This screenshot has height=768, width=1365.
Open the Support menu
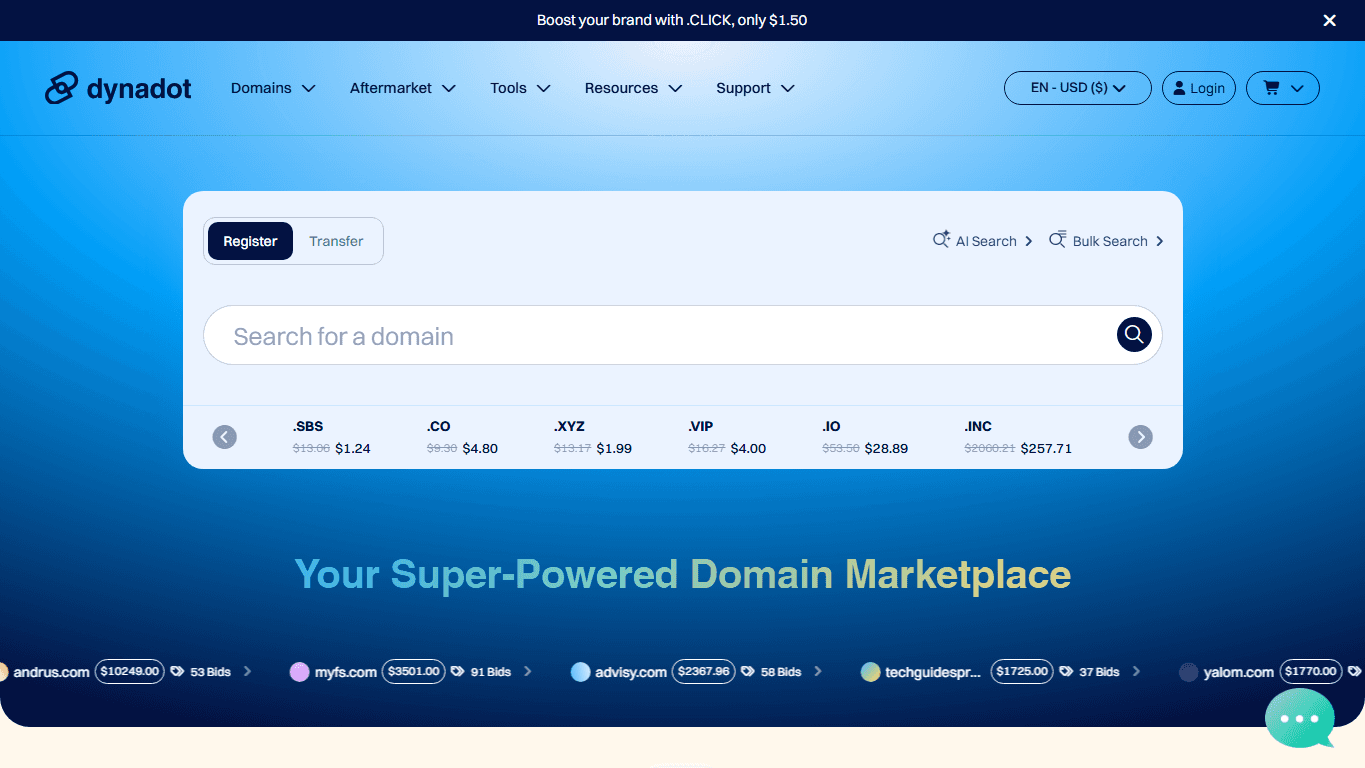pyautogui.click(x=755, y=88)
